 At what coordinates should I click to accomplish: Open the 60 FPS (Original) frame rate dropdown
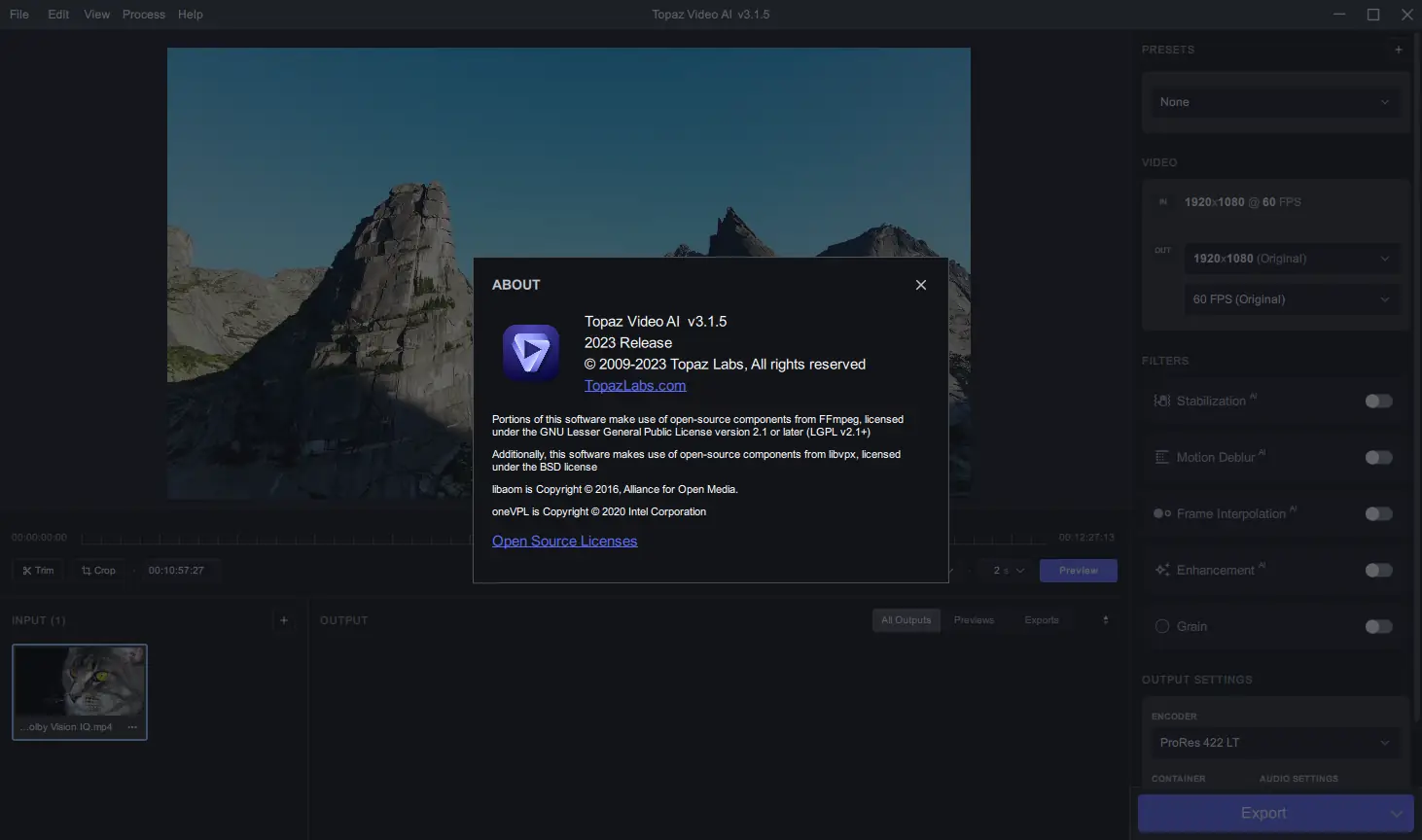pos(1292,299)
